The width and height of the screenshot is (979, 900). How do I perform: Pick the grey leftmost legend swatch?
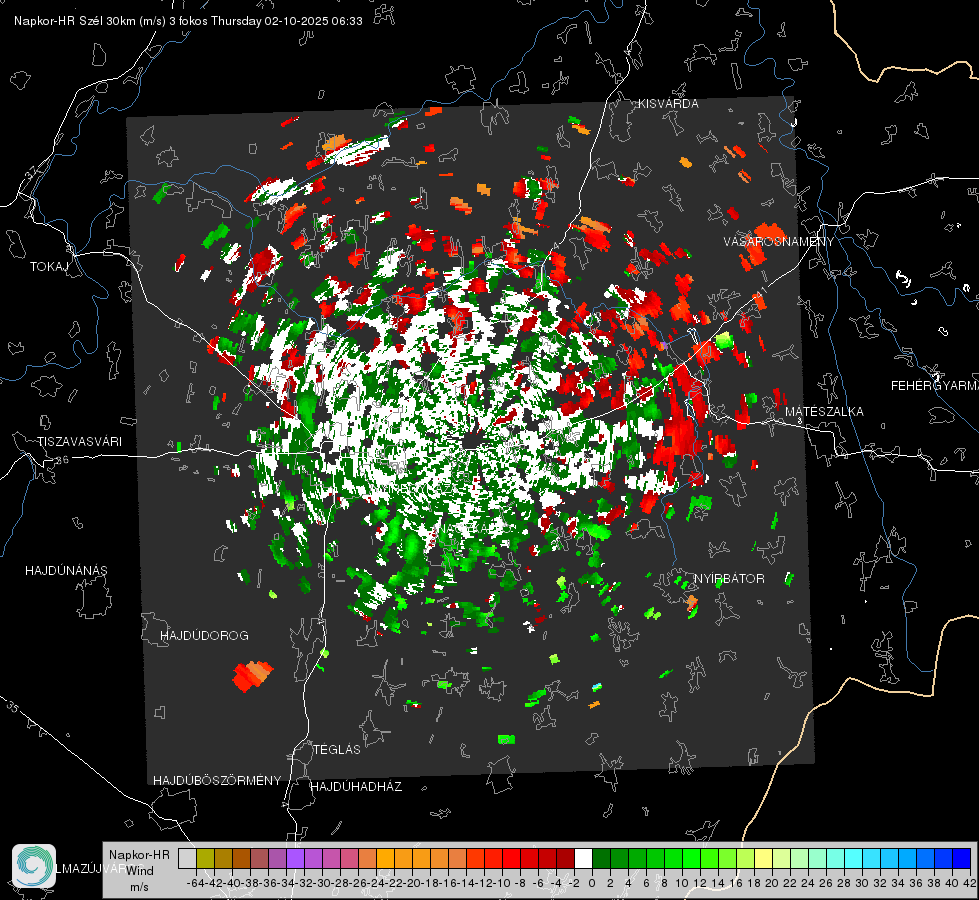point(187,858)
